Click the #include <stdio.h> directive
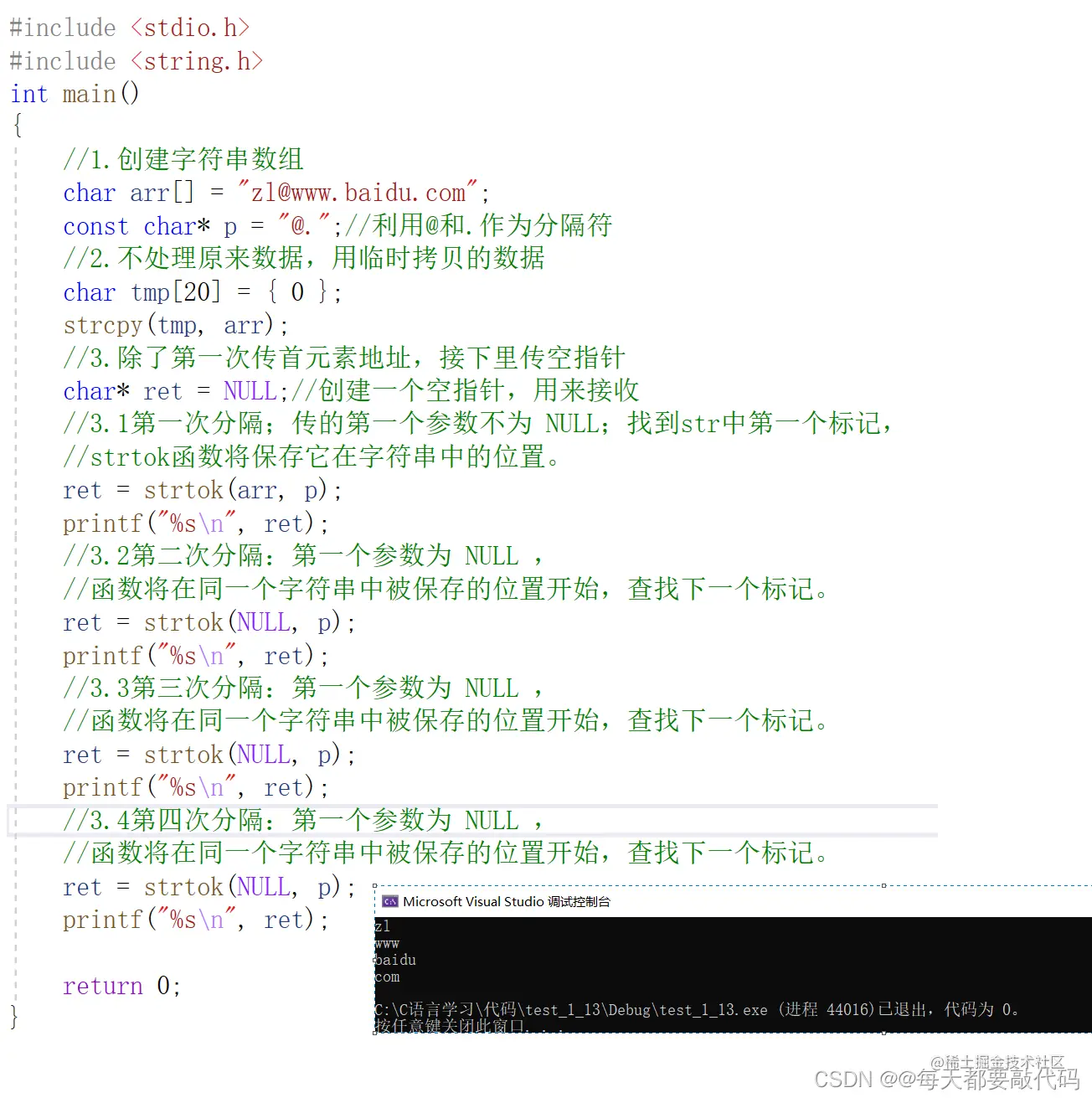The image size is (1092, 1098). [x=129, y=28]
